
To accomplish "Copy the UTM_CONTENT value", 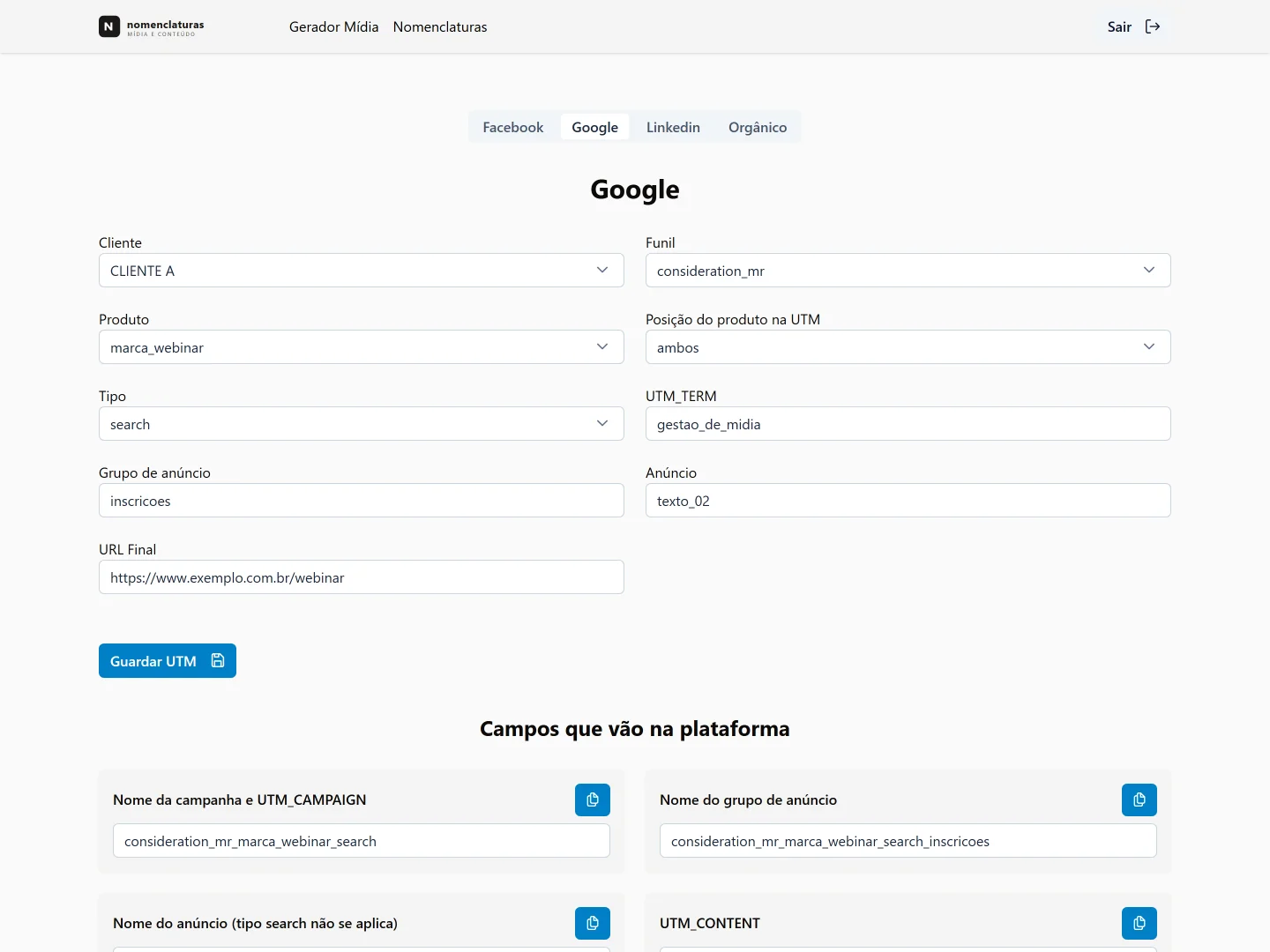I will point(1139,923).
